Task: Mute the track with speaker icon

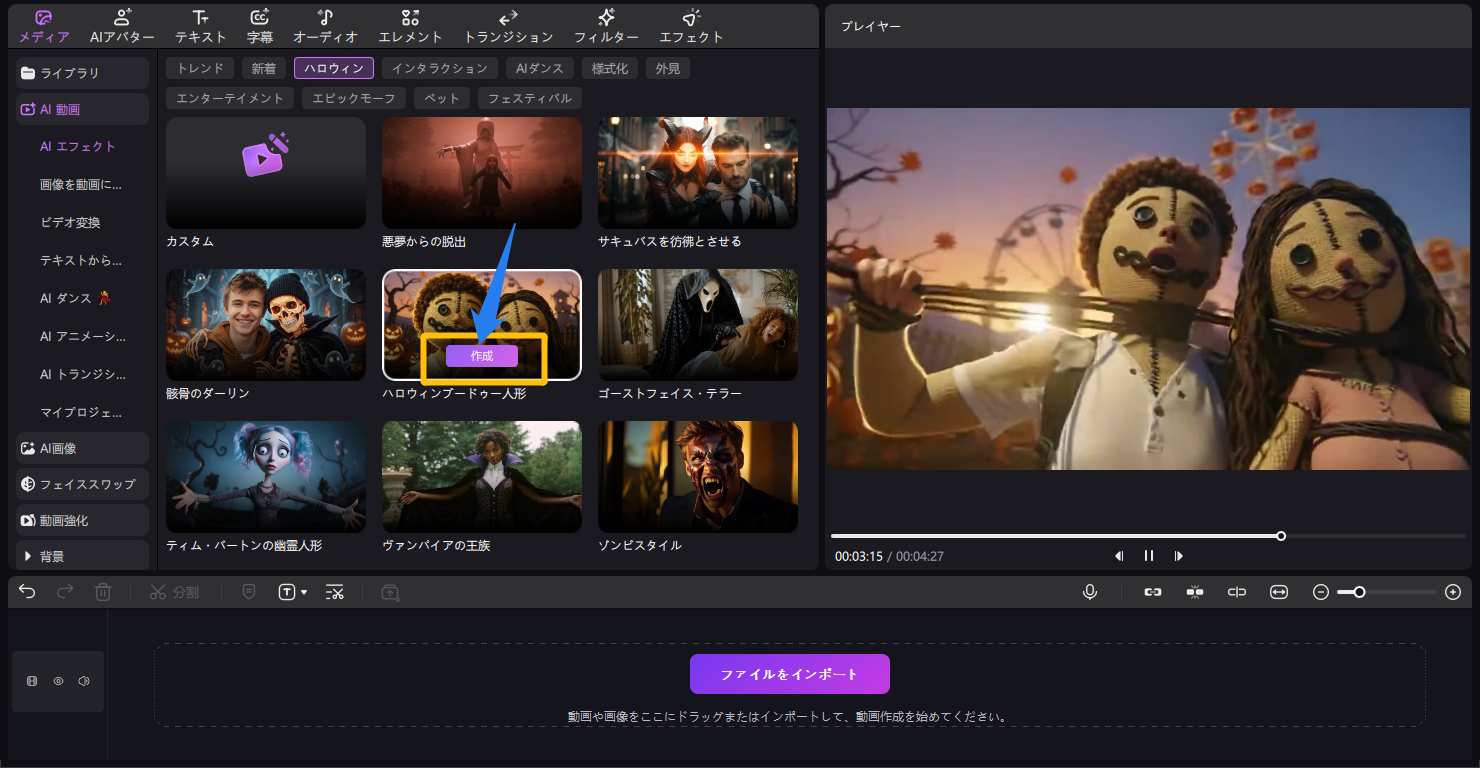Action: [84, 681]
